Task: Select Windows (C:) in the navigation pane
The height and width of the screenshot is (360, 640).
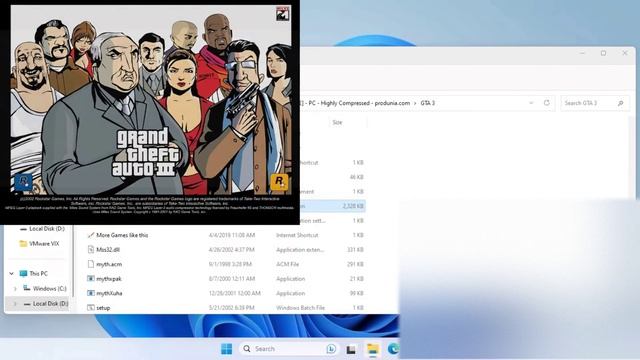Action: pos(49,289)
